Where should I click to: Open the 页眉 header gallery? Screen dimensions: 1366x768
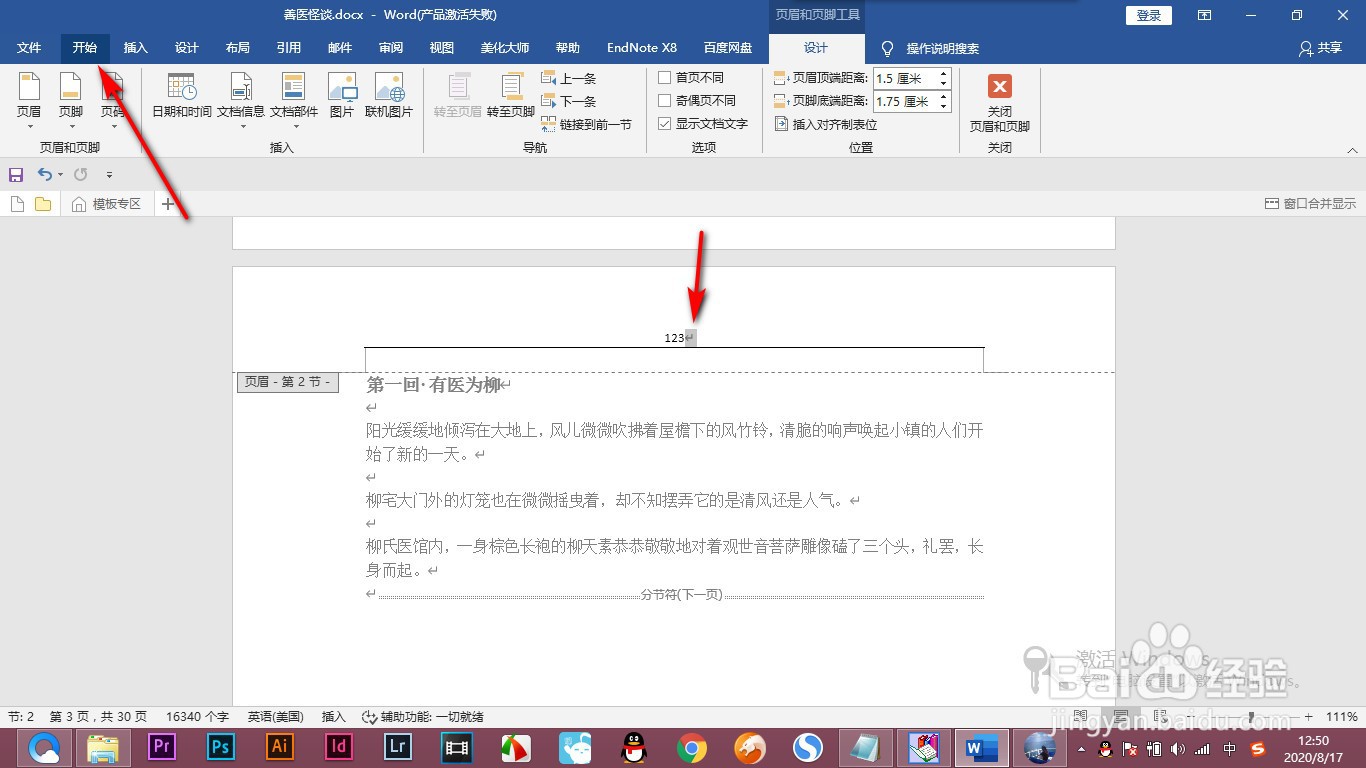coord(29,101)
